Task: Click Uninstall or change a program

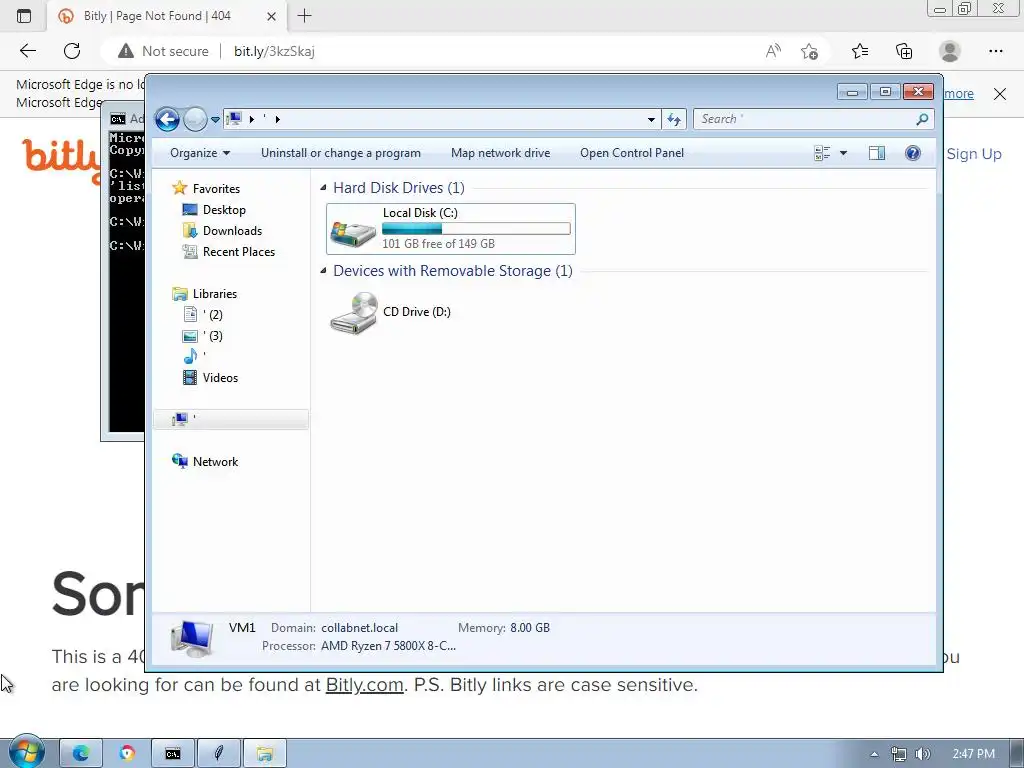Action: tap(341, 153)
